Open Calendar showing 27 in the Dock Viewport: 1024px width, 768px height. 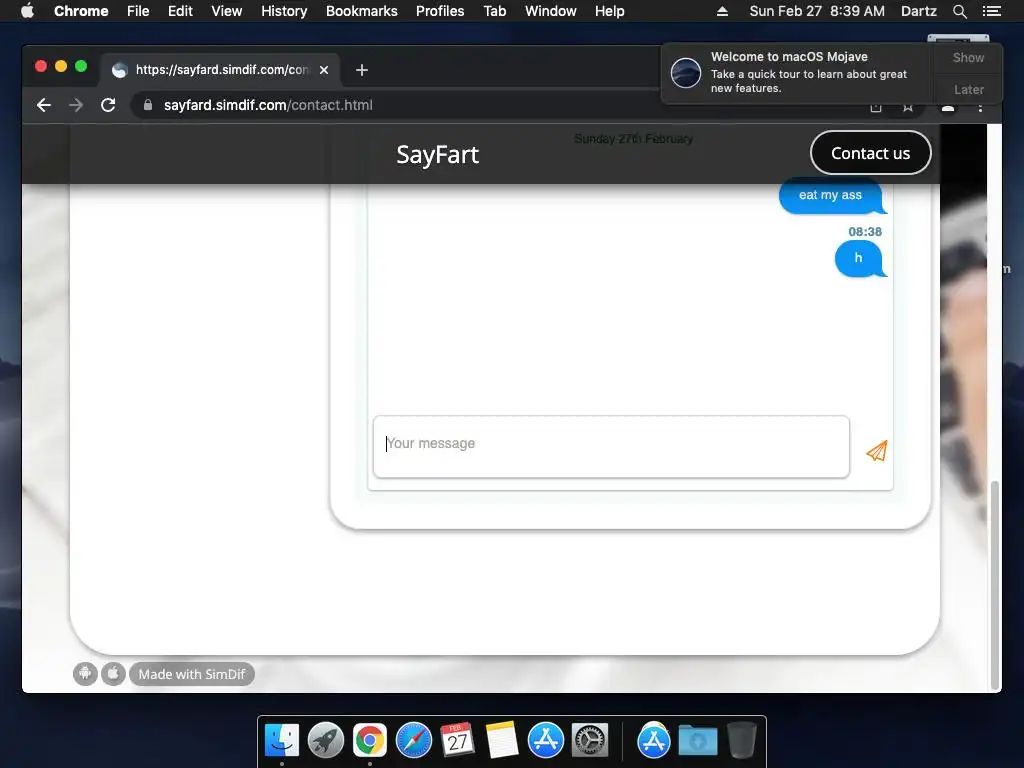(457, 740)
